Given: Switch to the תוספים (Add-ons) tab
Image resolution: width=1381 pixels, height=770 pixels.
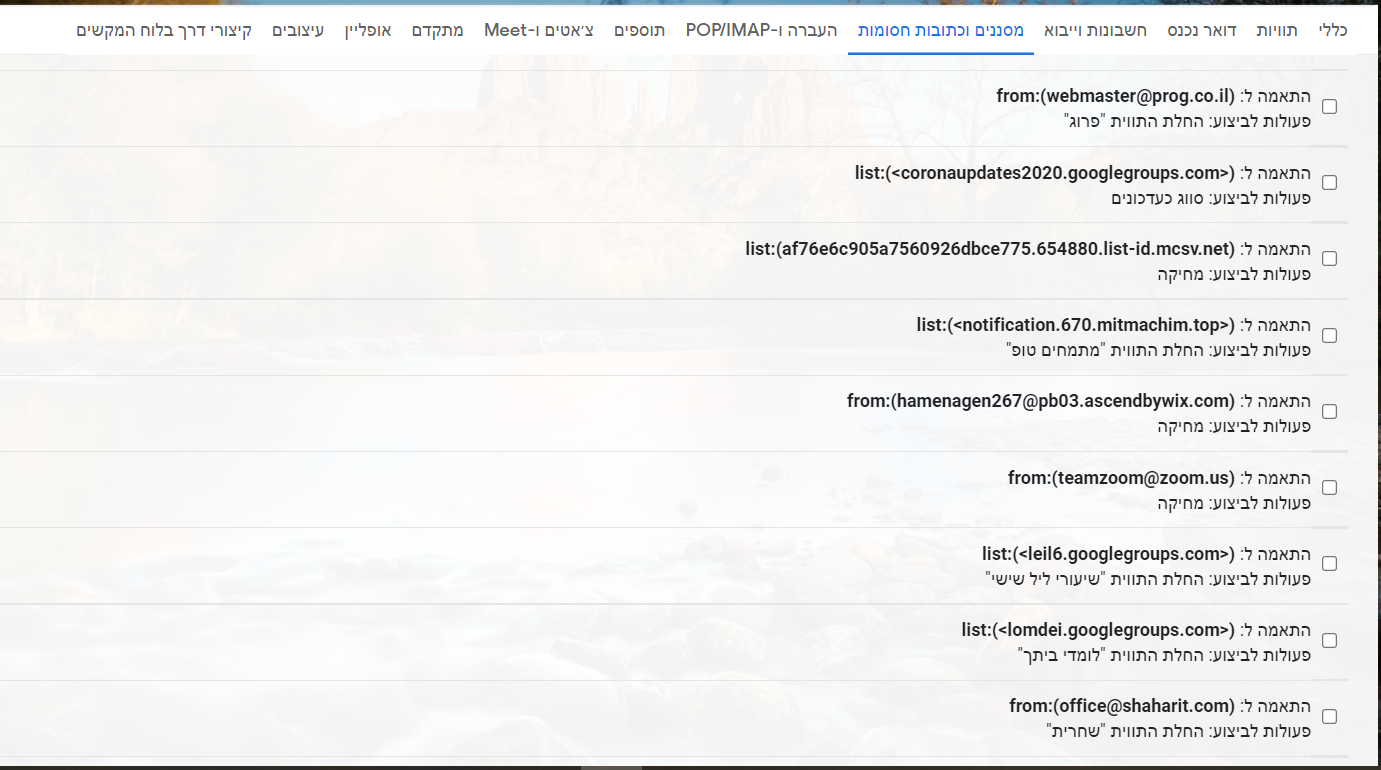Looking at the screenshot, I should [640, 30].
